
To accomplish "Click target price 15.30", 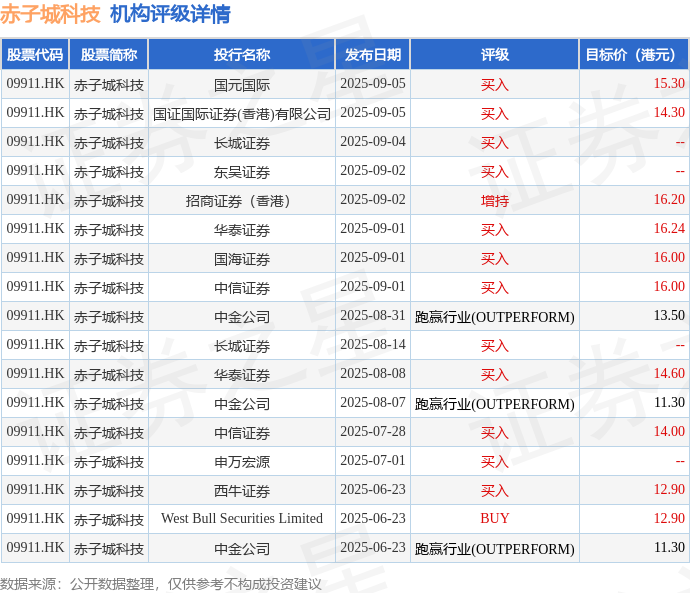I will pos(669,83).
